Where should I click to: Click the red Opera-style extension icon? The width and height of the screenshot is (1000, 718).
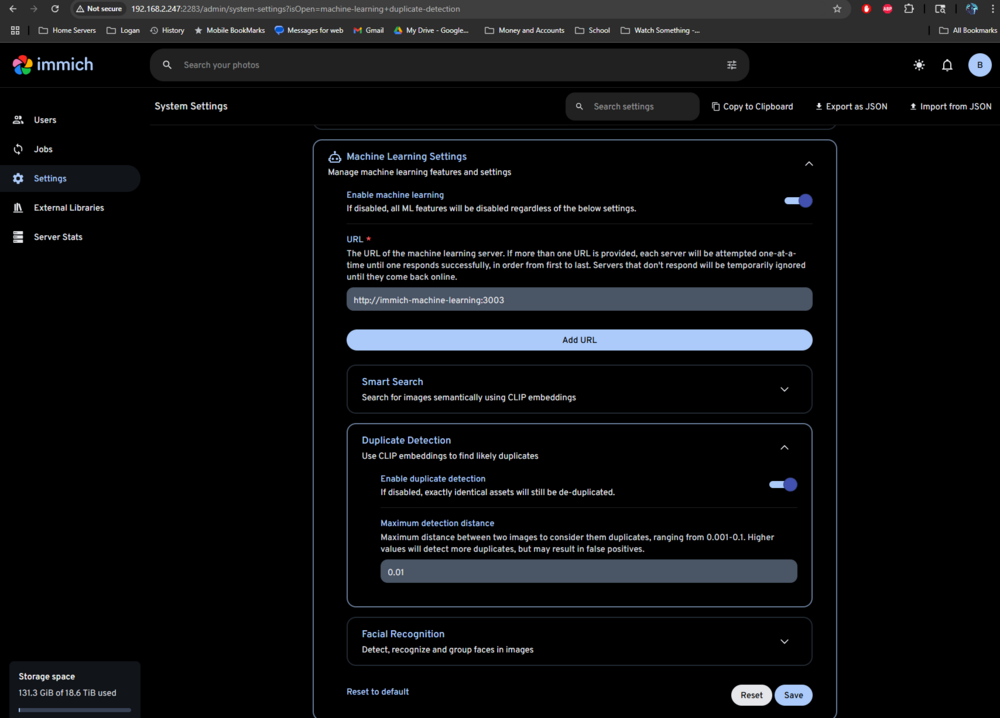click(x=866, y=9)
